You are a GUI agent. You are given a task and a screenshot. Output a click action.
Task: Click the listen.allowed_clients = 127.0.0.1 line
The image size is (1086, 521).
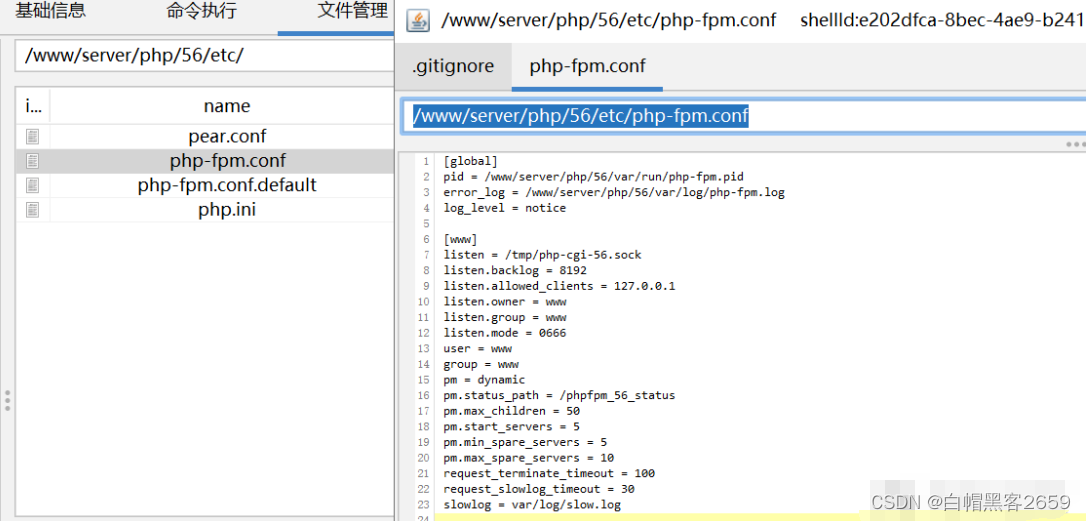pos(559,286)
